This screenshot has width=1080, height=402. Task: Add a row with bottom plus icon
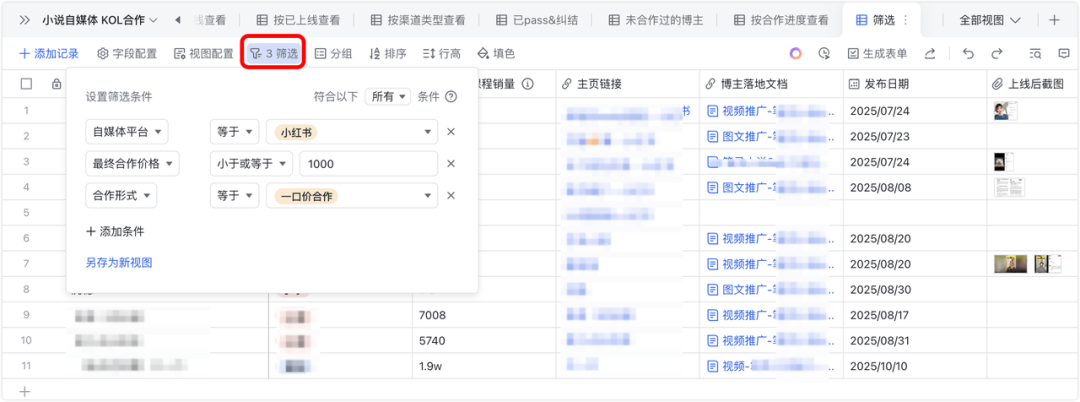tap(25, 392)
